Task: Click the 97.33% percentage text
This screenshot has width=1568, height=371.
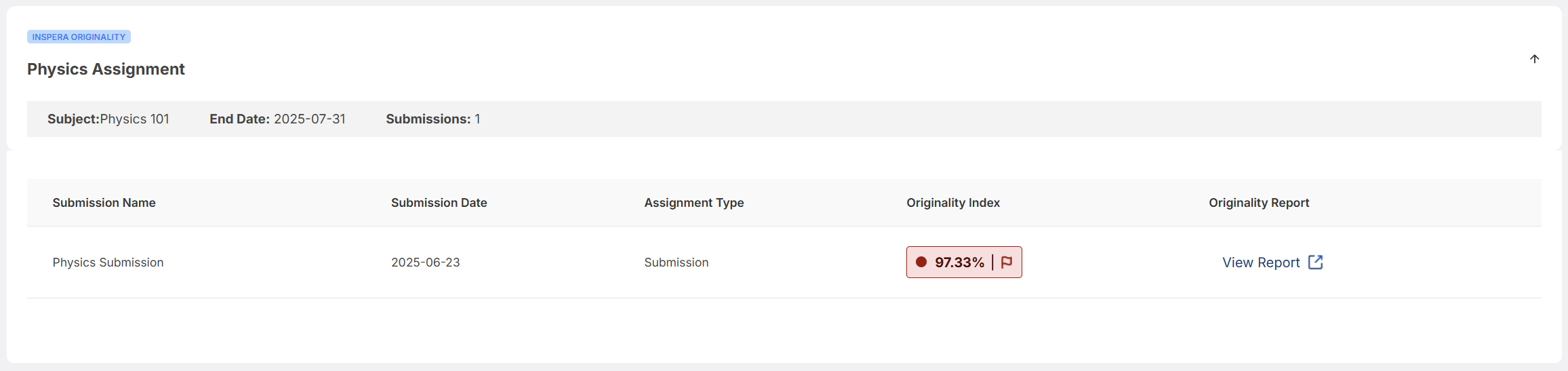Action: pos(960,262)
